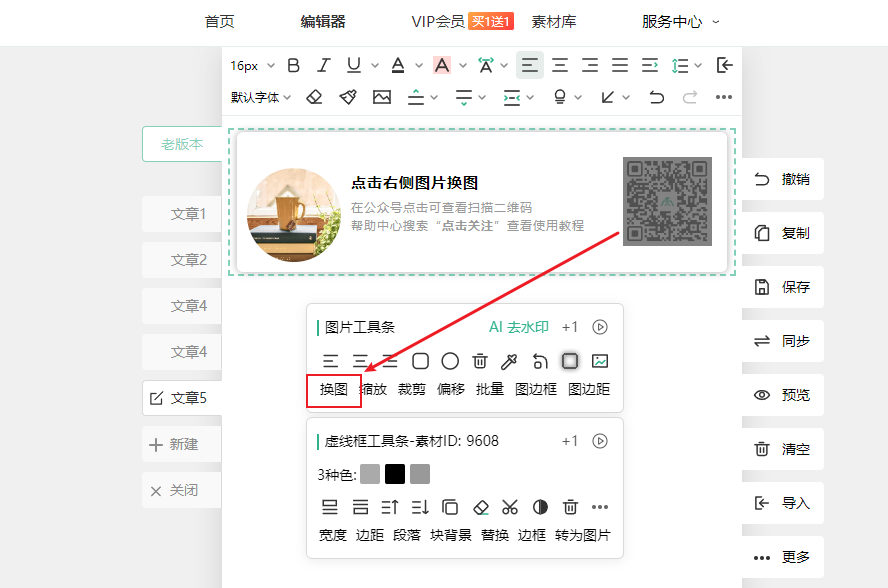
Task: Click the play icon in 图片工具条 header
Action: click(600, 327)
